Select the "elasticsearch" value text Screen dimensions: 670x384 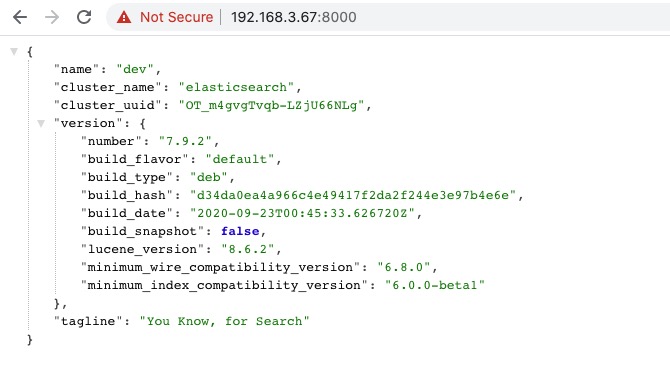coord(236,87)
